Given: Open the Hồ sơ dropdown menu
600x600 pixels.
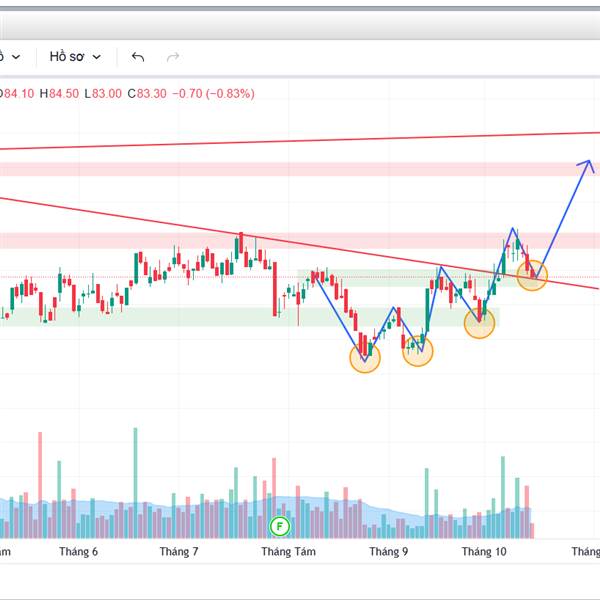Looking at the screenshot, I should 75,57.
